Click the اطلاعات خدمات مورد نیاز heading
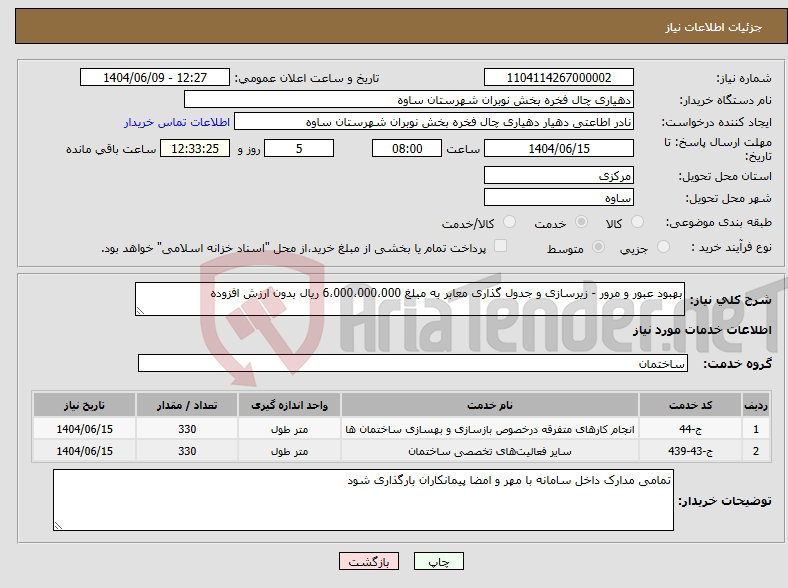This screenshot has height=588, width=788. (x=702, y=330)
